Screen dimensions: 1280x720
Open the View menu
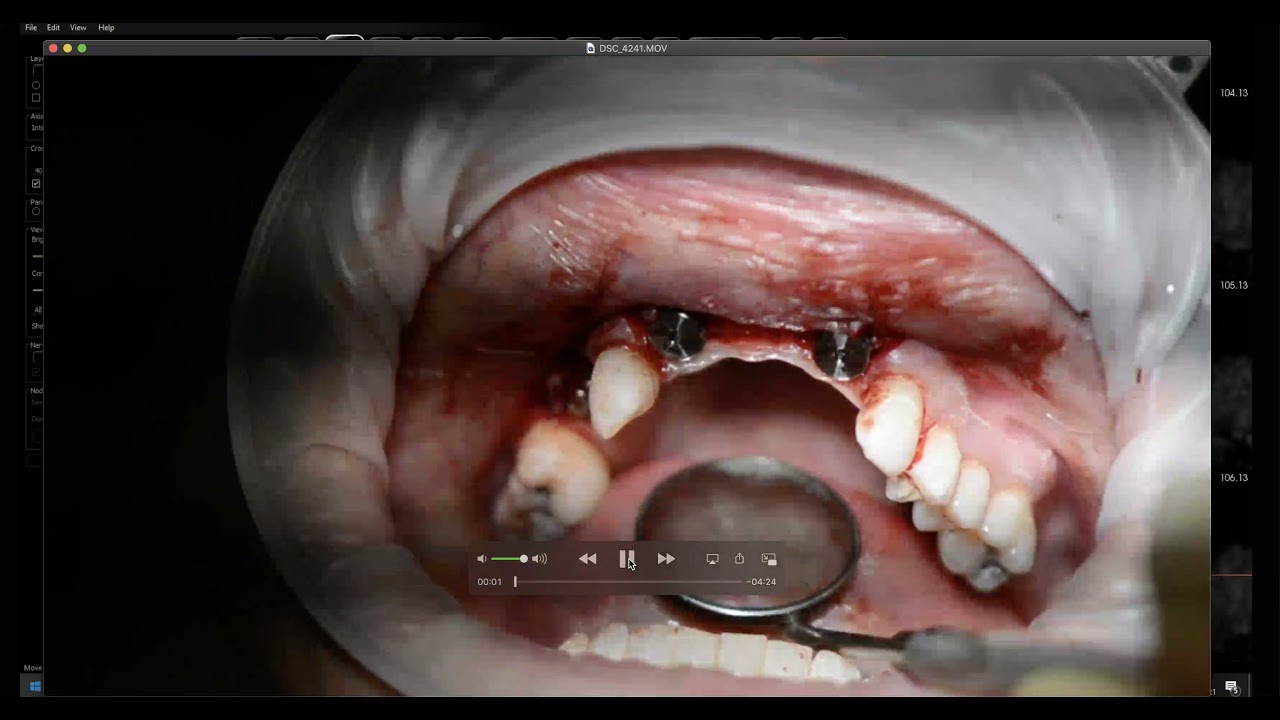(x=78, y=28)
